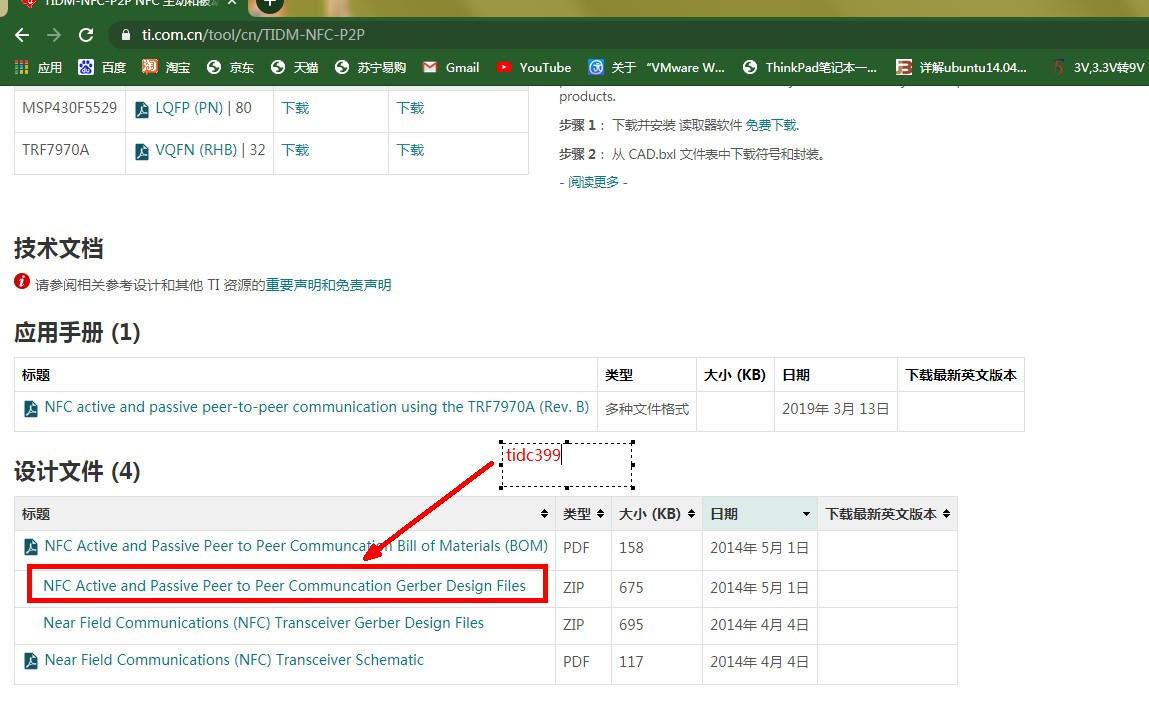Expand 阅读更多 read more link
The height and width of the screenshot is (706, 1149).
click(x=594, y=182)
